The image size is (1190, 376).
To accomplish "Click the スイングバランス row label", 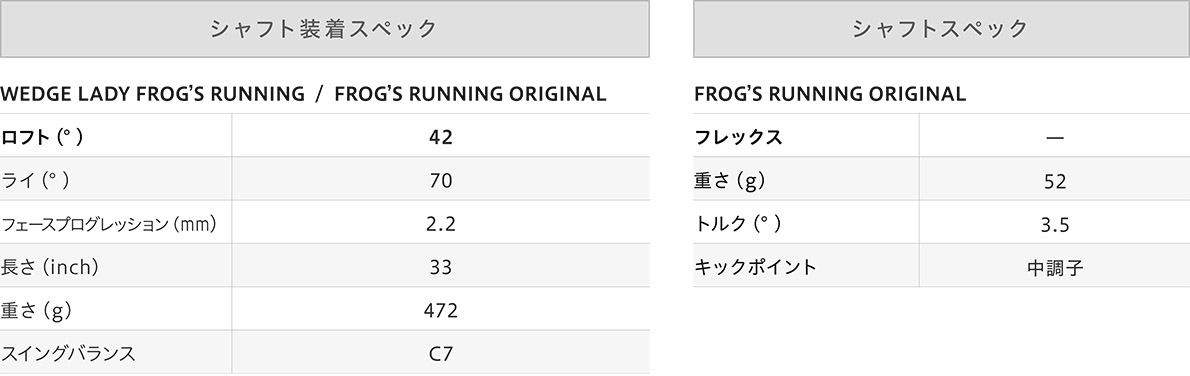I will point(68,354).
